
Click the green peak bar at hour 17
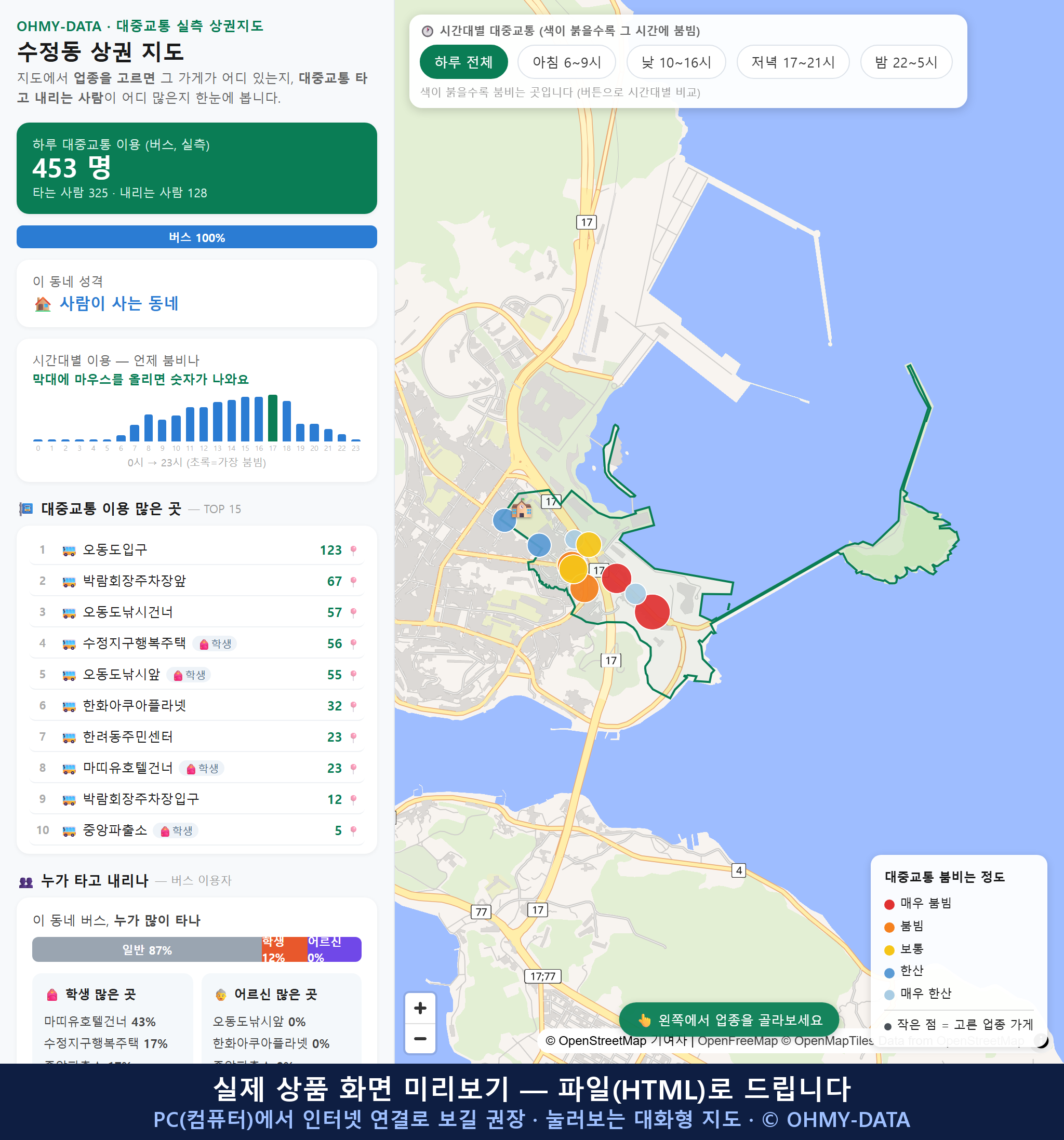[x=273, y=418]
